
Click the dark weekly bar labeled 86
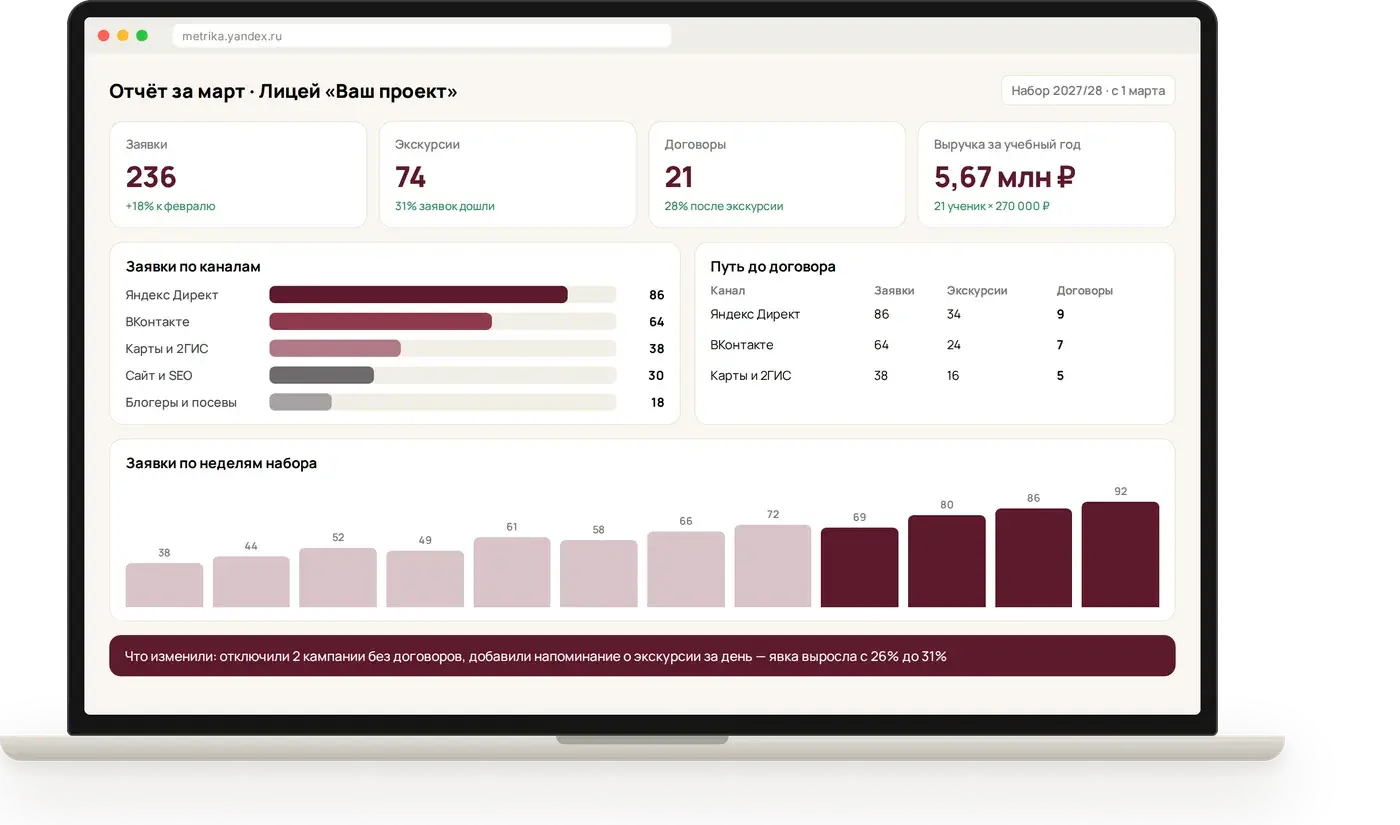pyautogui.click(x=1033, y=558)
